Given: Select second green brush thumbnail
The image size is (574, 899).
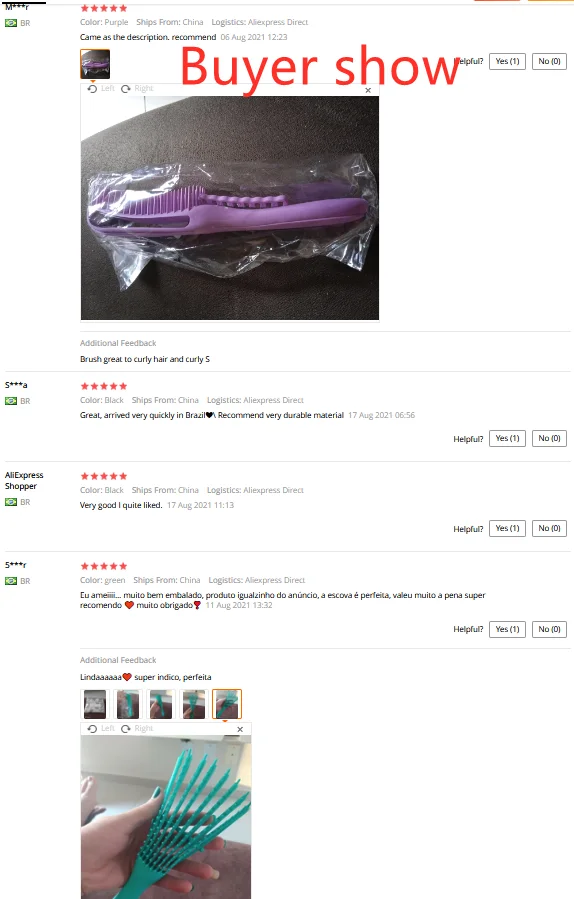Looking at the screenshot, I should [x=128, y=703].
